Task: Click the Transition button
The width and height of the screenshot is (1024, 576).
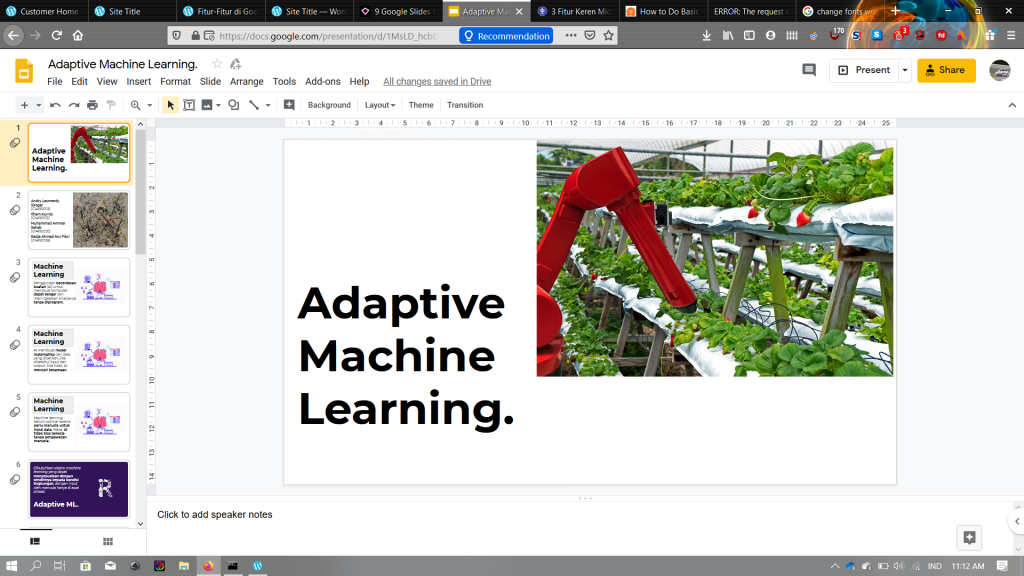Action: click(x=465, y=105)
